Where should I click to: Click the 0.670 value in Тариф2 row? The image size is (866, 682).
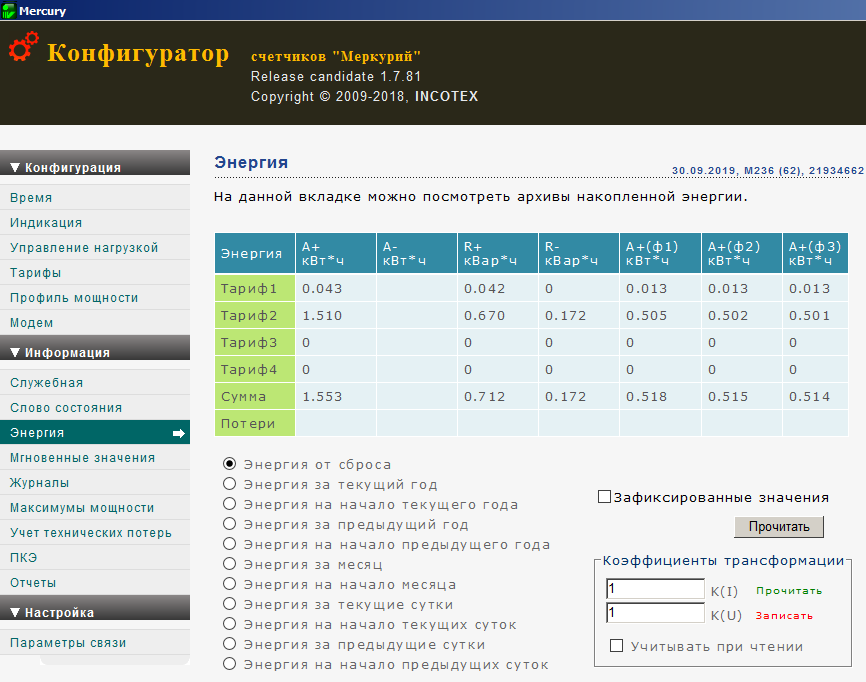point(484,315)
